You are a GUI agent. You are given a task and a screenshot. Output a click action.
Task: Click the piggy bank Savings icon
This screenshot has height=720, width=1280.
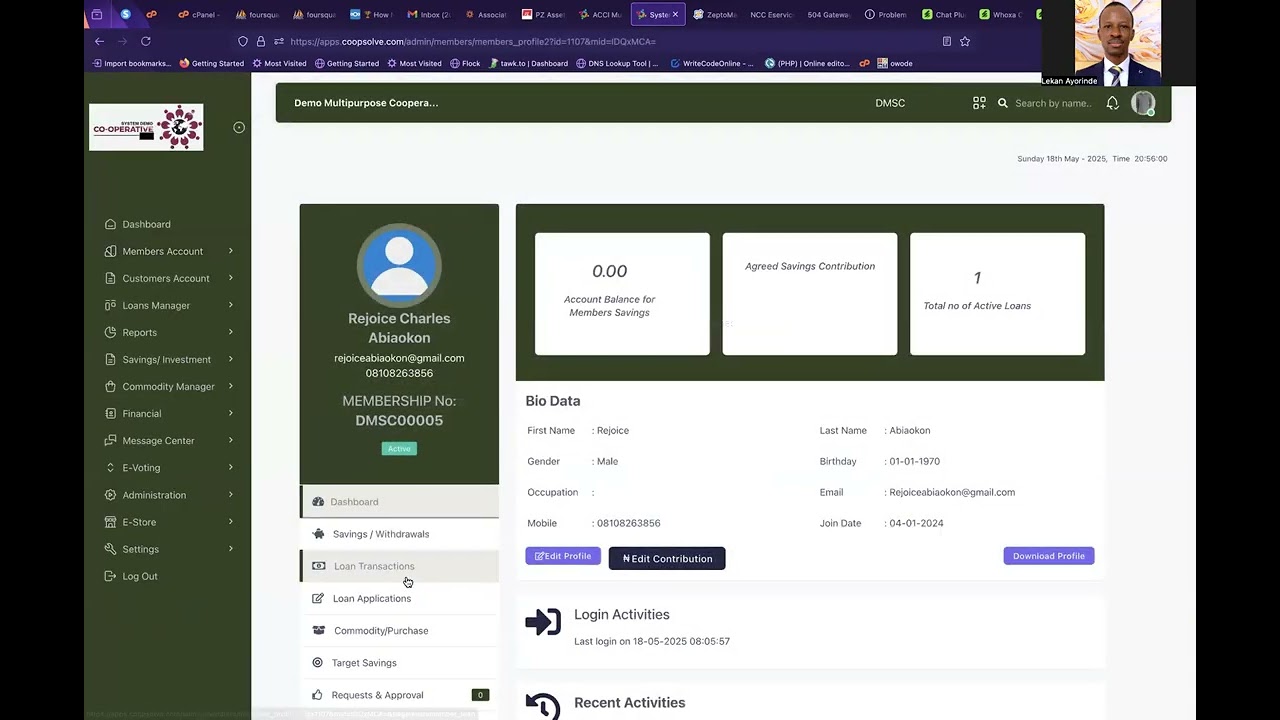point(318,534)
